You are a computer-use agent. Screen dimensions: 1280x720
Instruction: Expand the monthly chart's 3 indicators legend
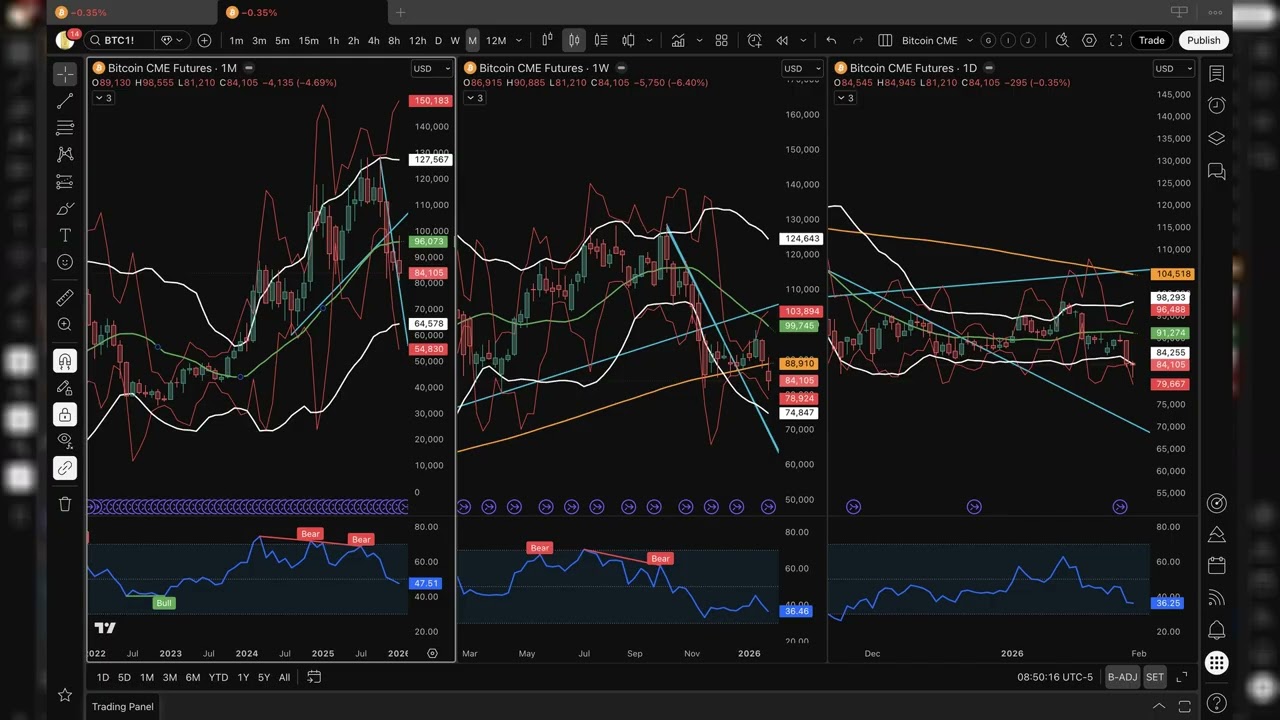click(x=103, y=98)
